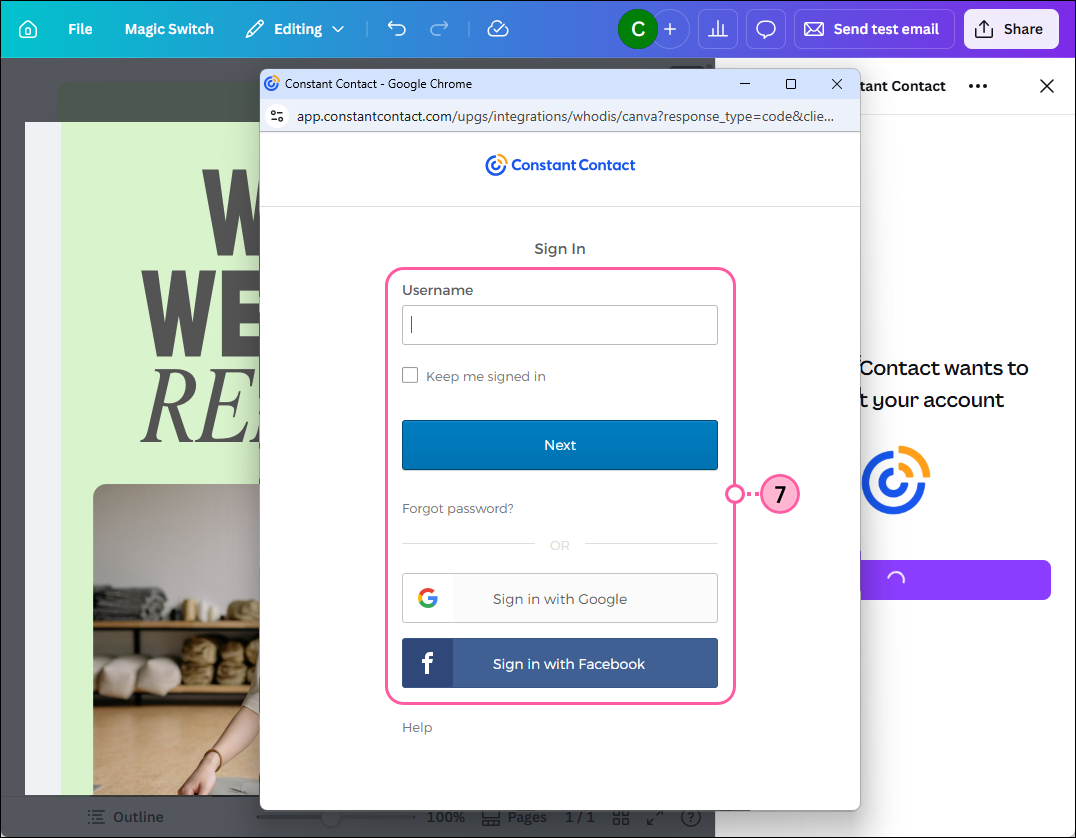
Task: Select the yoga studio photo in design
Action: pyautogui.click(x=176, y=640)
